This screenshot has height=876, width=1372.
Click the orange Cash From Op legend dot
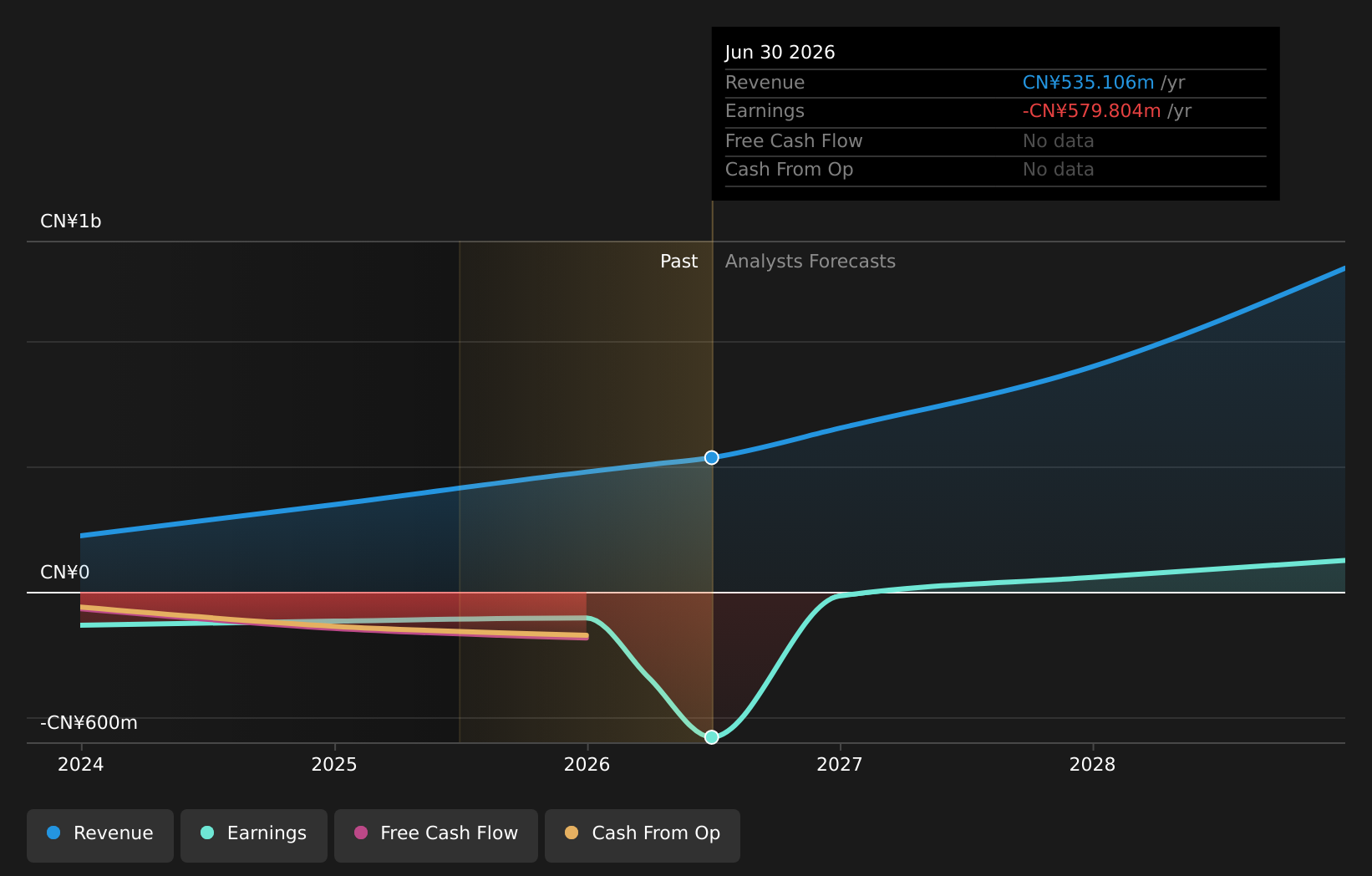tap(572, 833)
